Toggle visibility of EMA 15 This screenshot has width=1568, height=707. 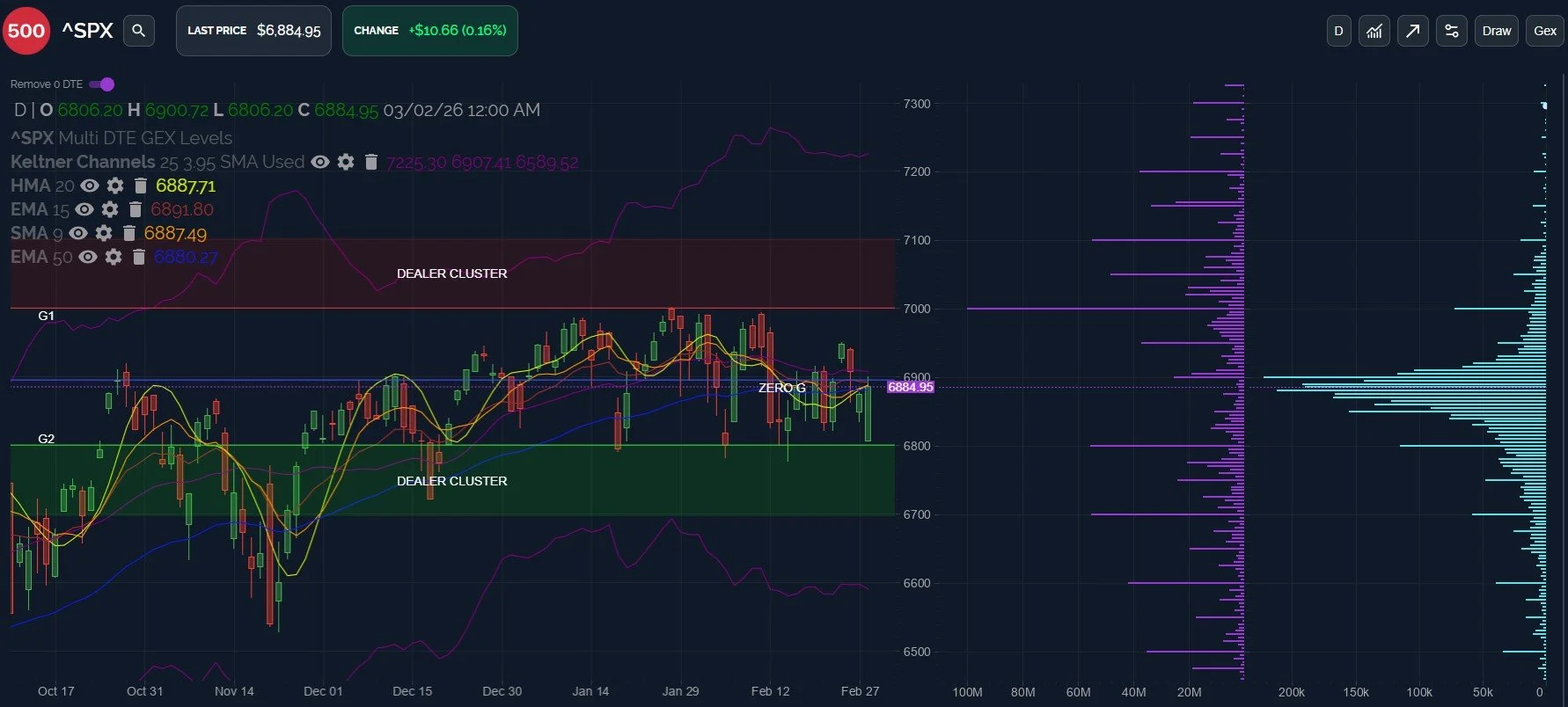(x=84, y=209)
